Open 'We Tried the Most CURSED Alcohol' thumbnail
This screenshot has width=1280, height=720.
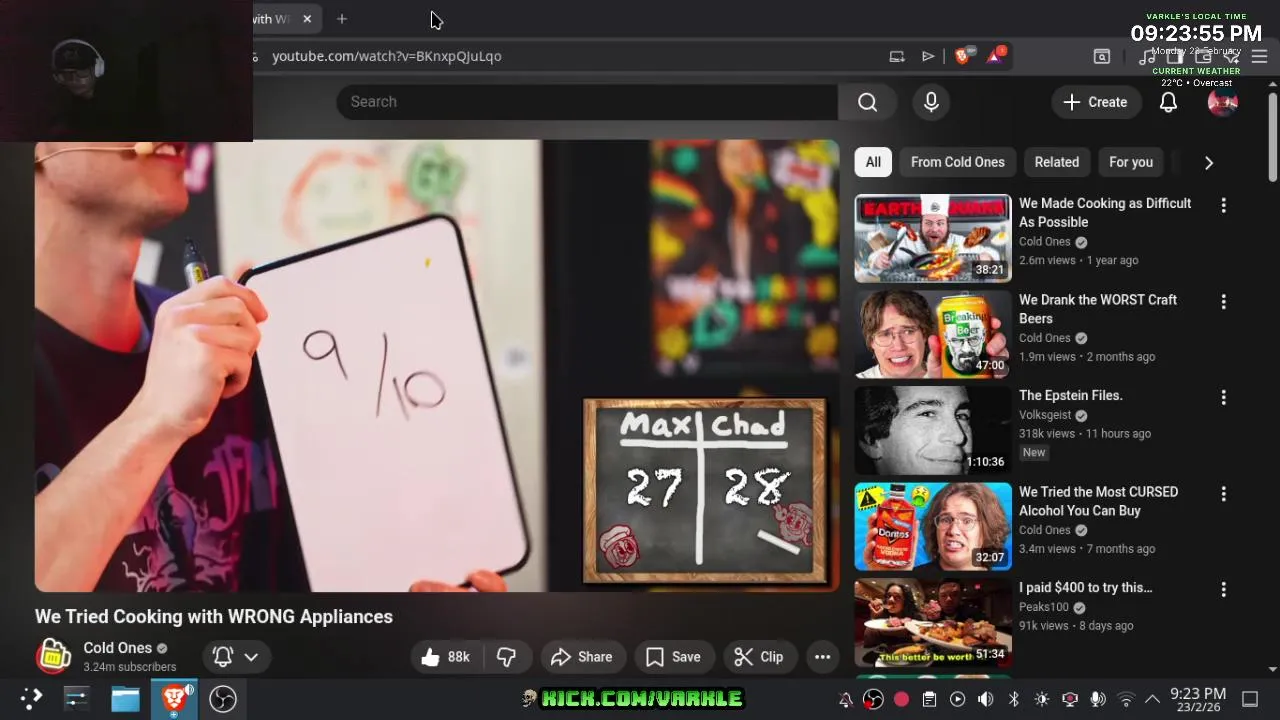tap(933, 526)
